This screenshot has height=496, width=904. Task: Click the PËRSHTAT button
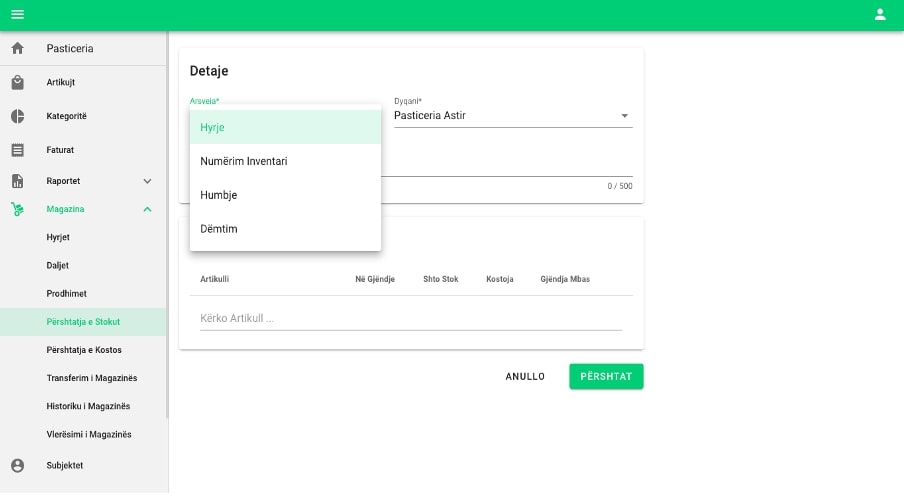[606, 376]
